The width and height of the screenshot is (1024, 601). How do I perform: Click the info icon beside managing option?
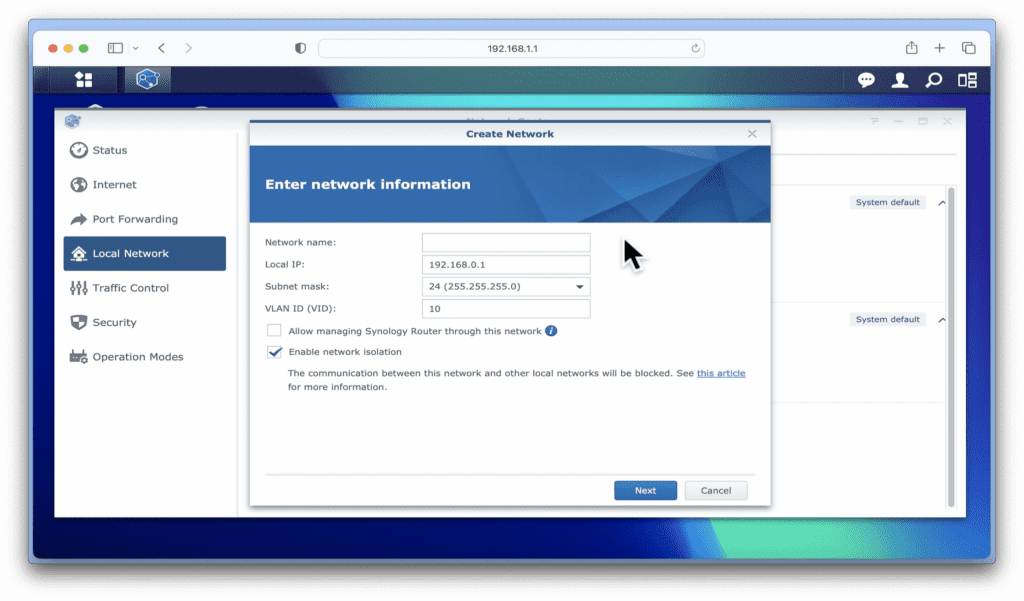551,331
